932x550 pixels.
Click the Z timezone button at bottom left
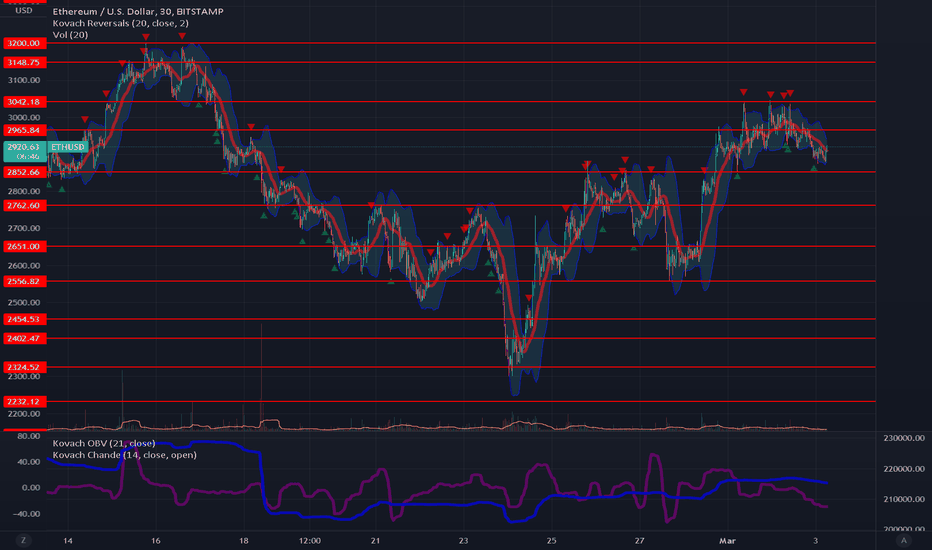[24, 540]
